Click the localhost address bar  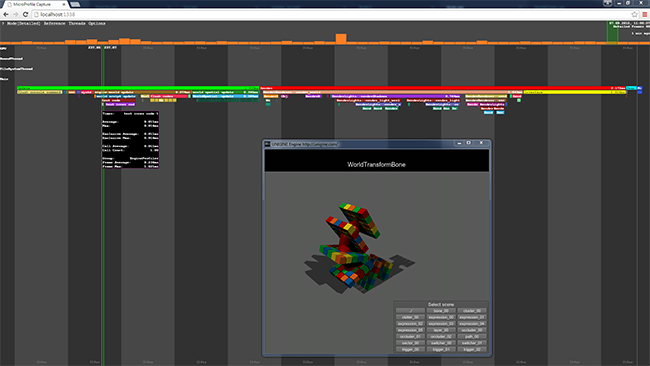(x=332, y=15)
